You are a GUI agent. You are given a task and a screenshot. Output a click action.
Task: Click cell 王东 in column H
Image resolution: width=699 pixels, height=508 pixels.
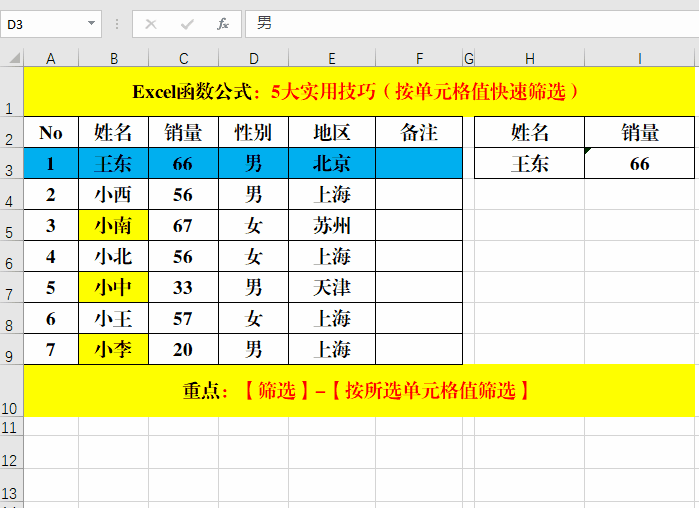[530, 164]
